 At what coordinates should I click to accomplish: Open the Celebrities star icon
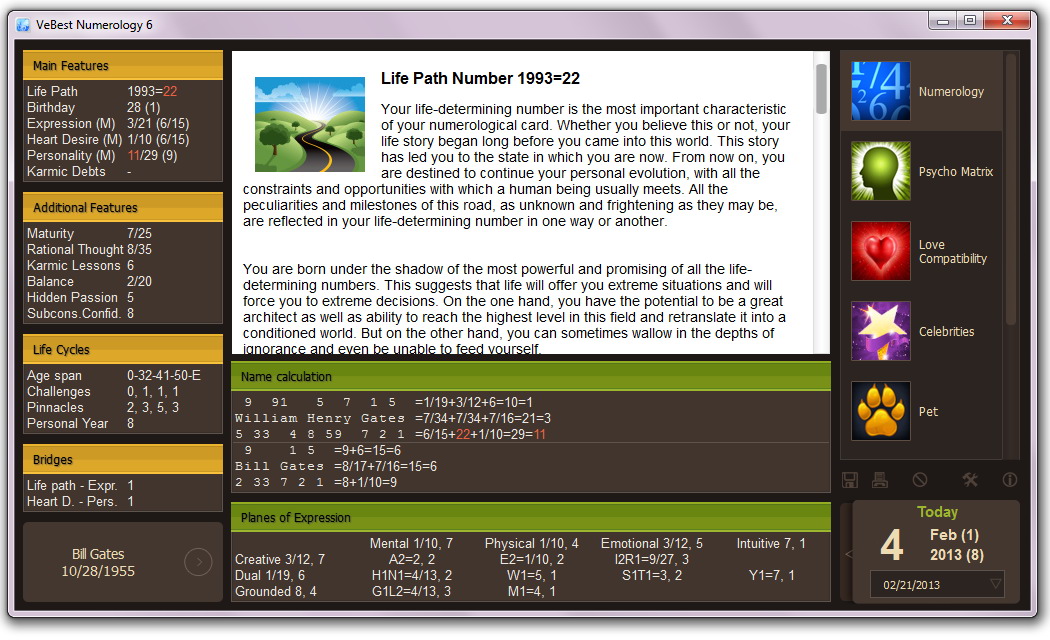[881, 331]
